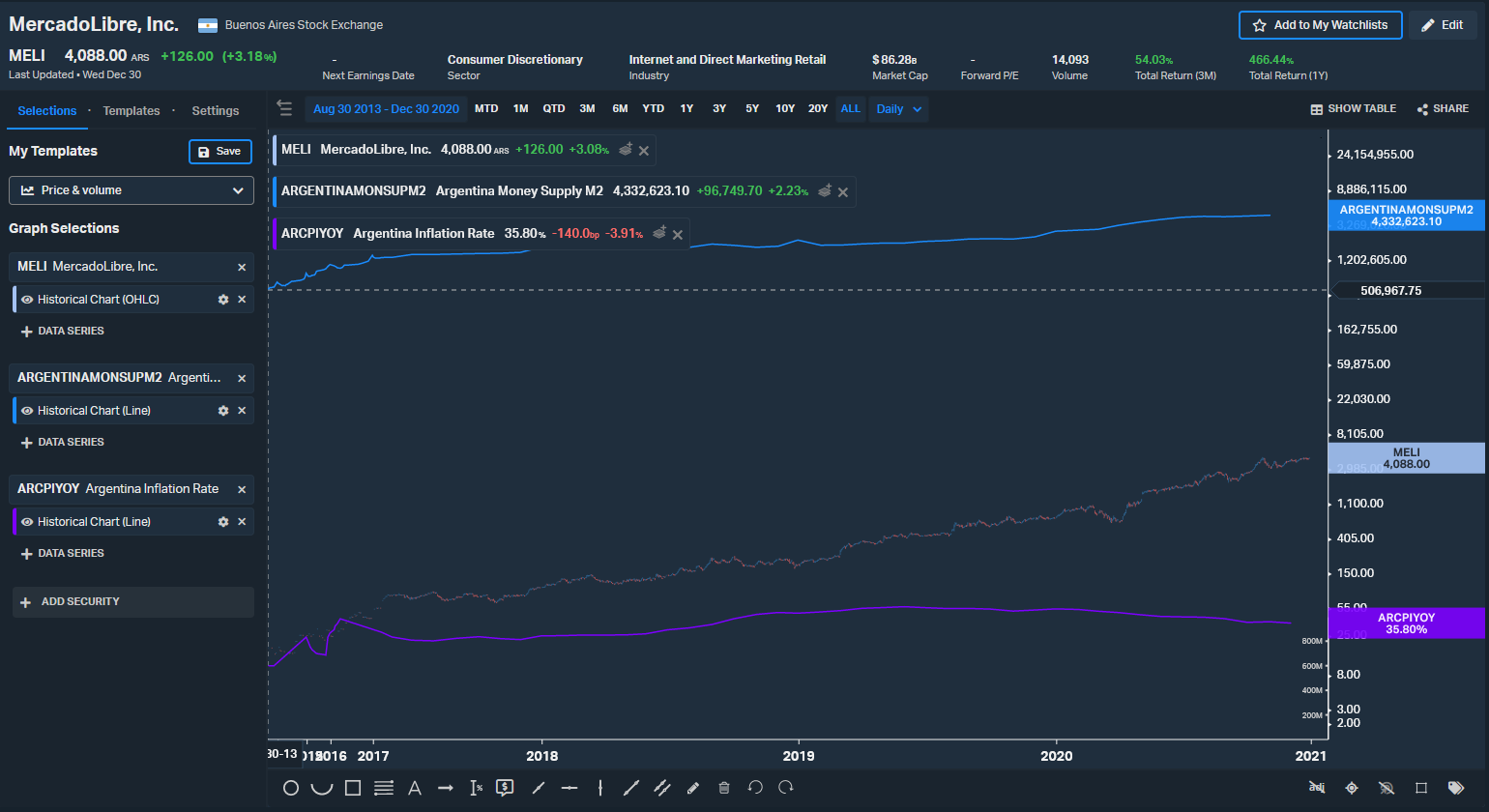Click Add Security

pos(133,602)
